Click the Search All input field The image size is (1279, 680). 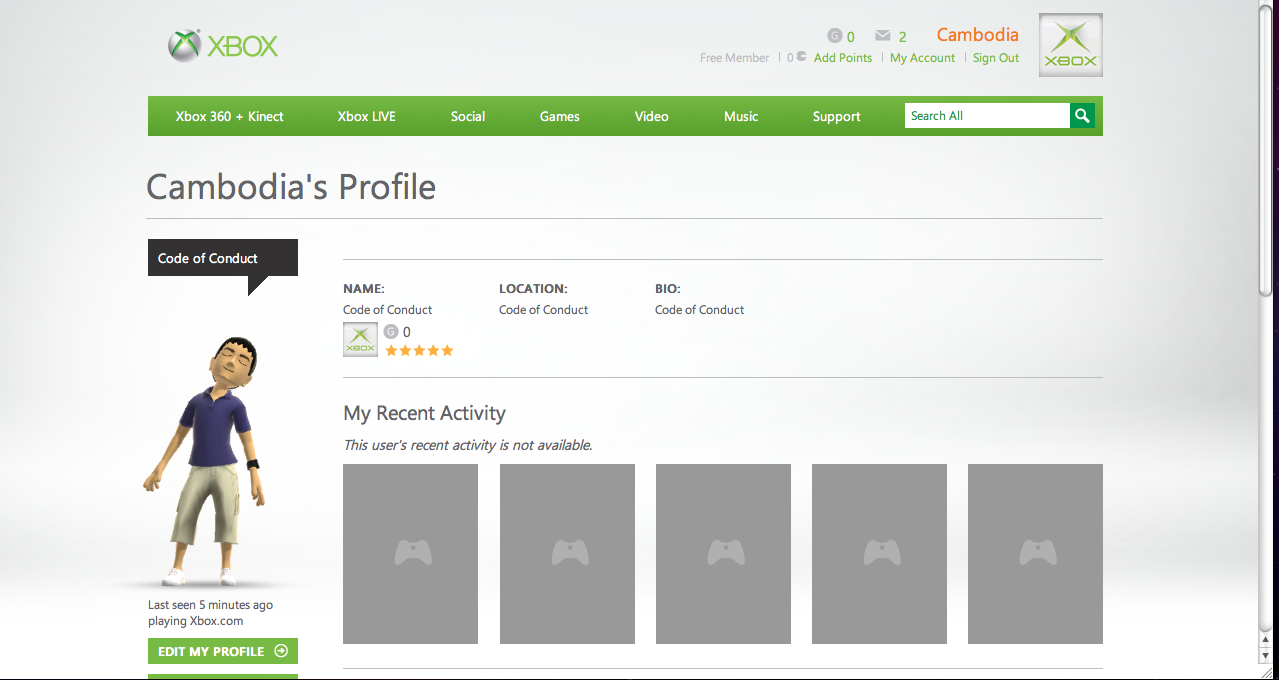click(x=987, y=116)
